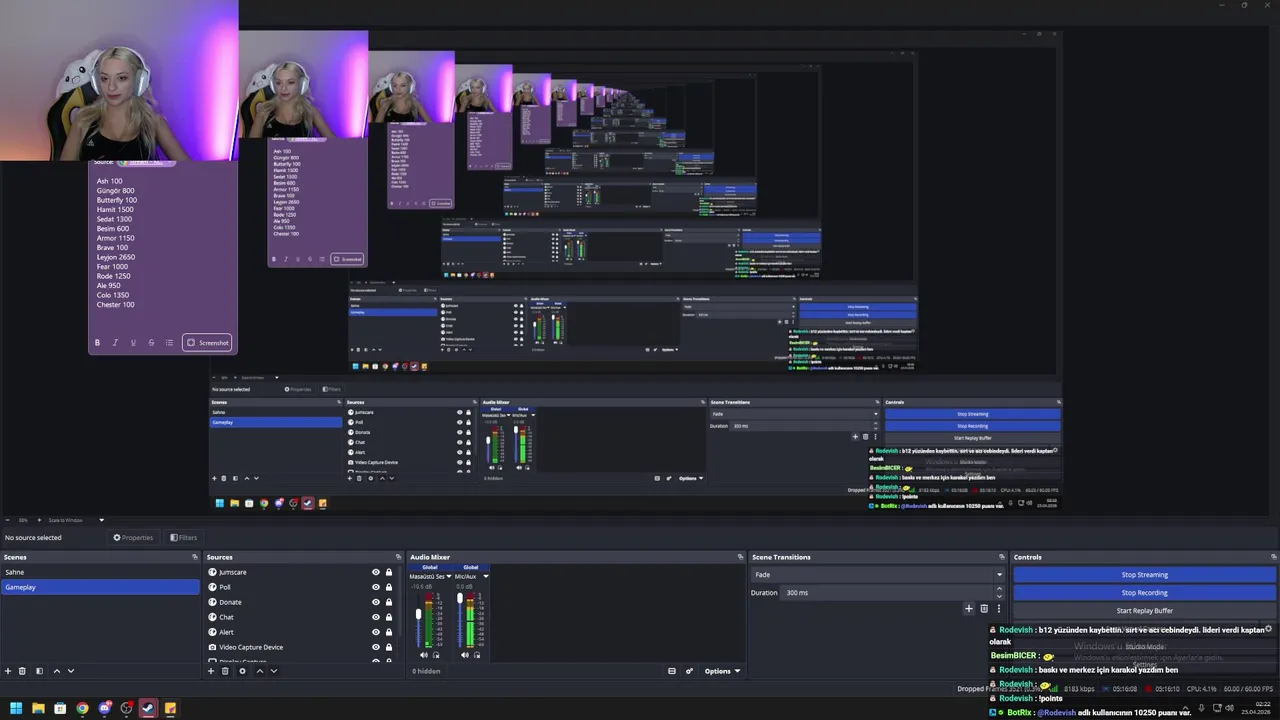The image size is (1280, 720).
Task: Open Advanced Audio Properties gears icon
Action: (x=690, y=671)
